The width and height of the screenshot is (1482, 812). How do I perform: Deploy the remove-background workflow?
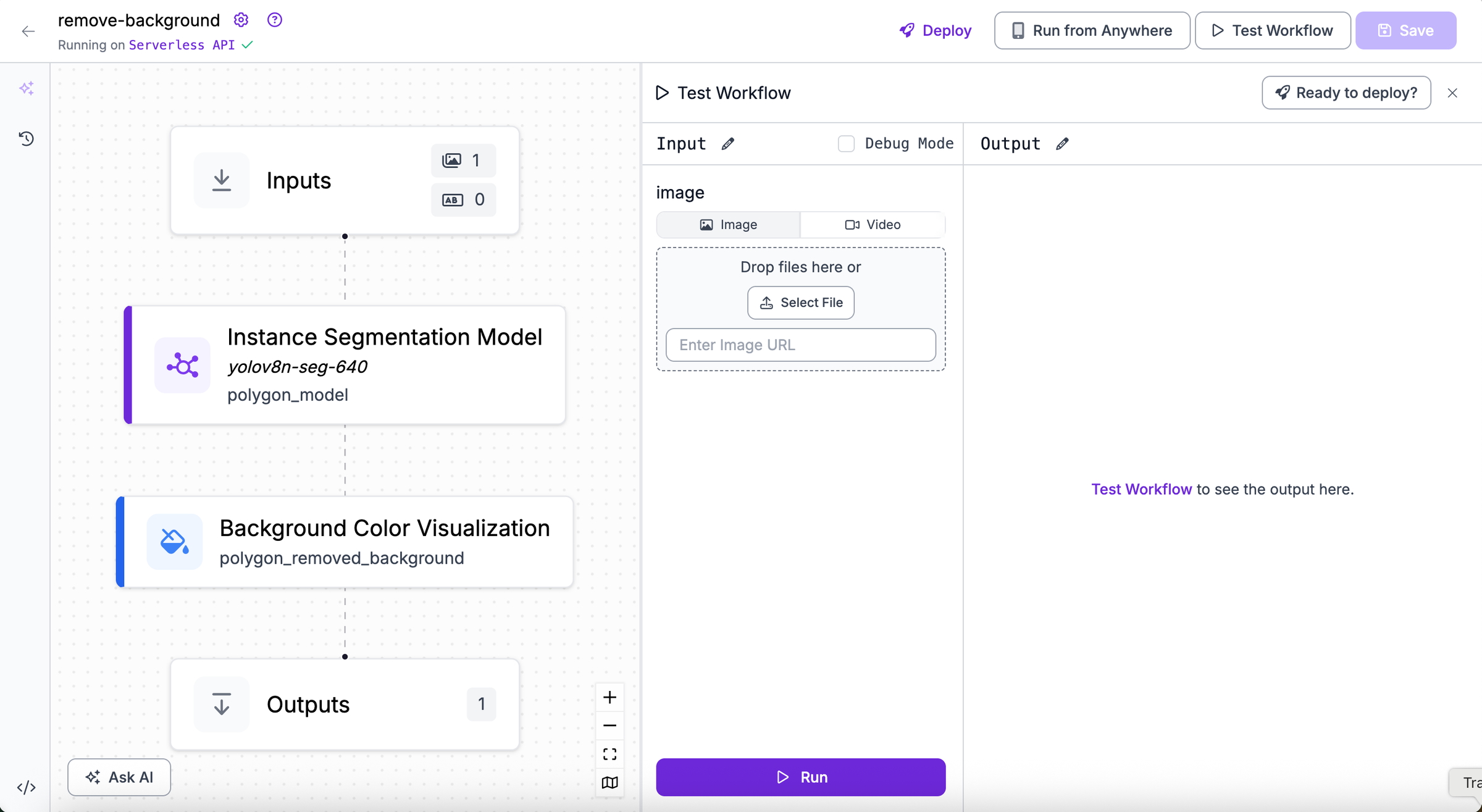pos(935,30)
